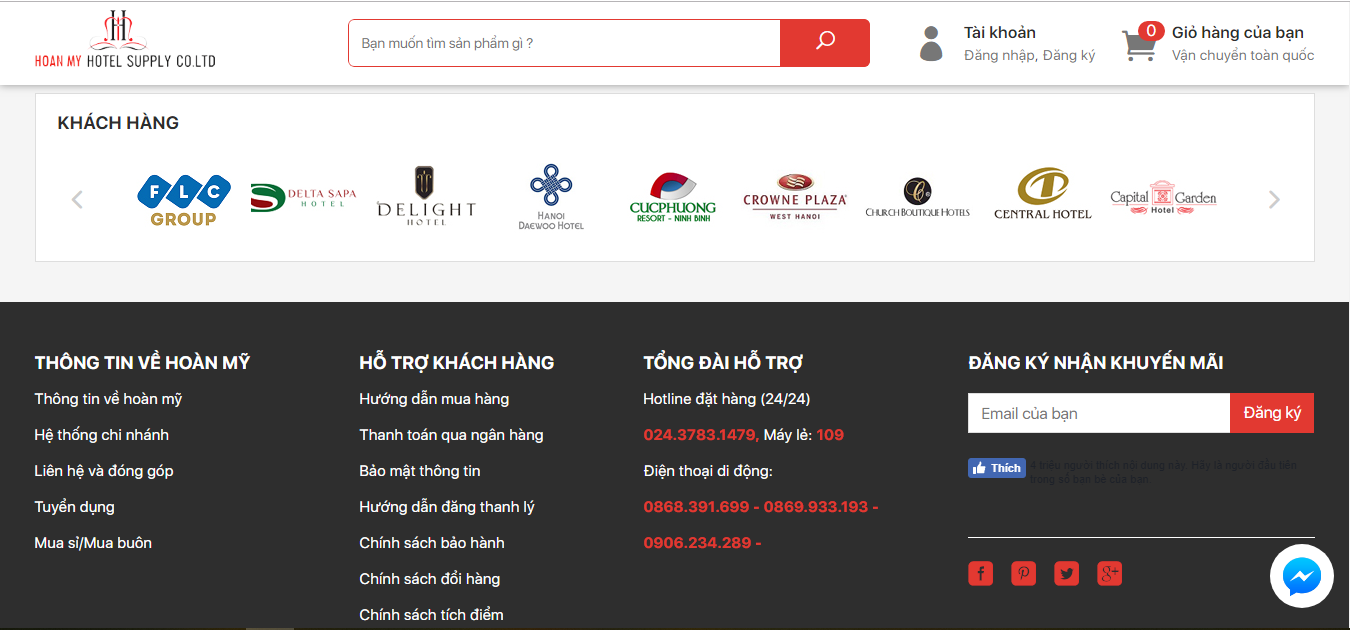Click the account user silhouette icon

931,43
